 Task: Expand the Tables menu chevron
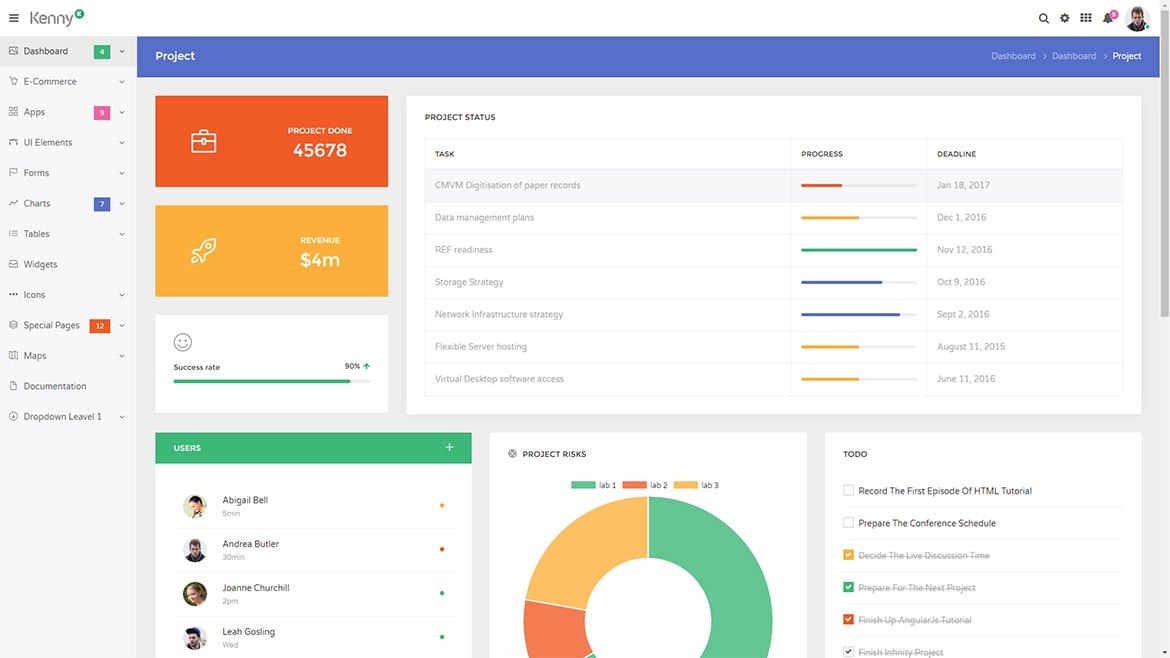point(122,234)
